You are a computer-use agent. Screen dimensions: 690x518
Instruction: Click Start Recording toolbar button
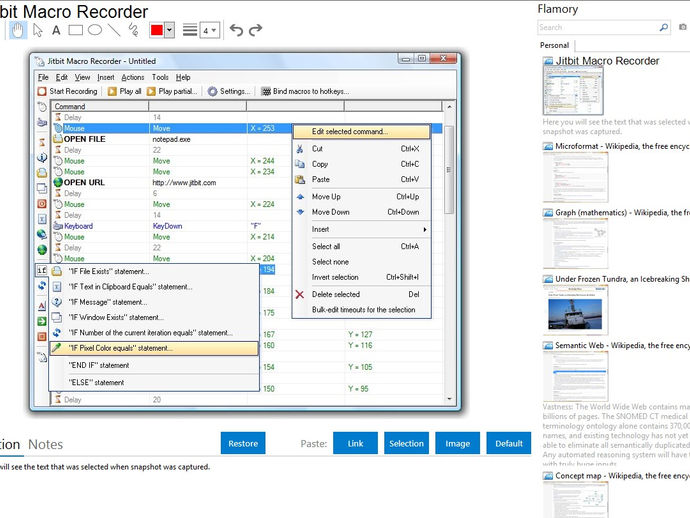point(68,91)
